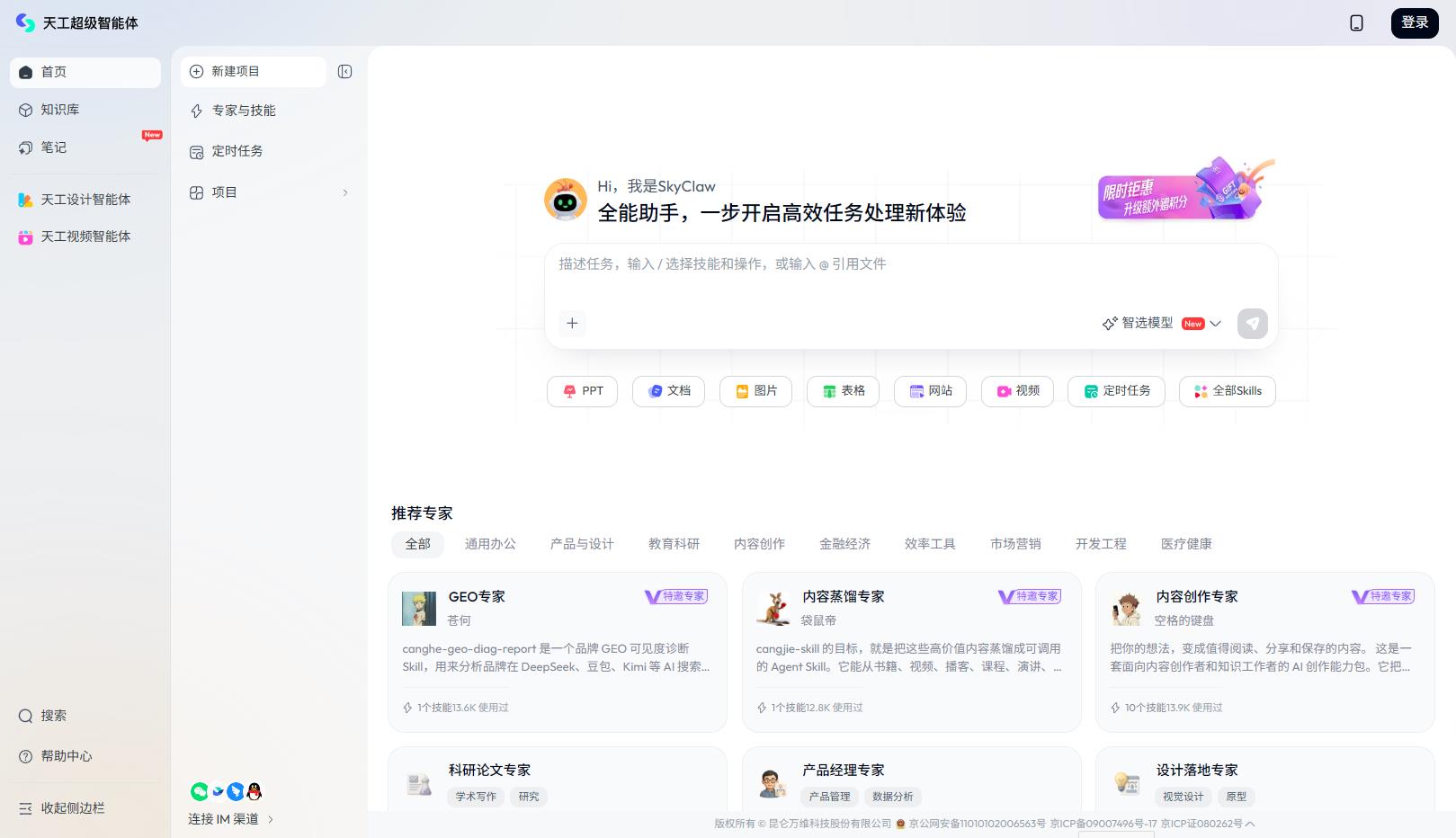Collapse sidebar via 收起侧边栏
Viewport: 1456px width, 838px height.
(85, 808)
